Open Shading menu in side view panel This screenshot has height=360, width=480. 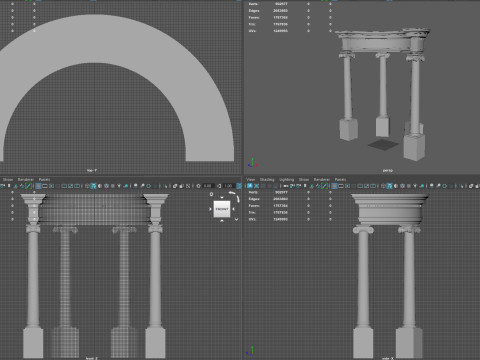[x=267, y=179]
